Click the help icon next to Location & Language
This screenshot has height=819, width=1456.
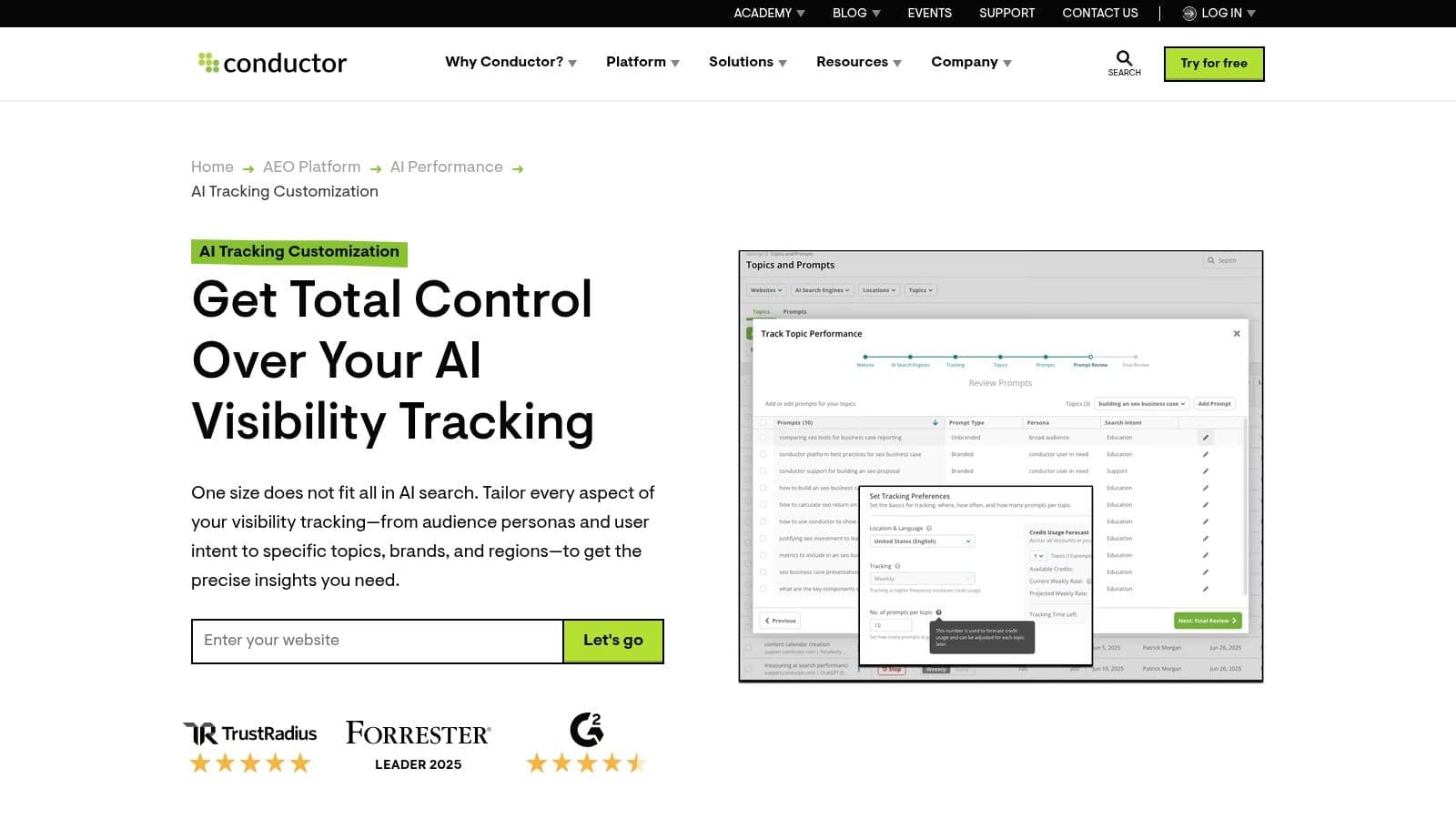929,528
